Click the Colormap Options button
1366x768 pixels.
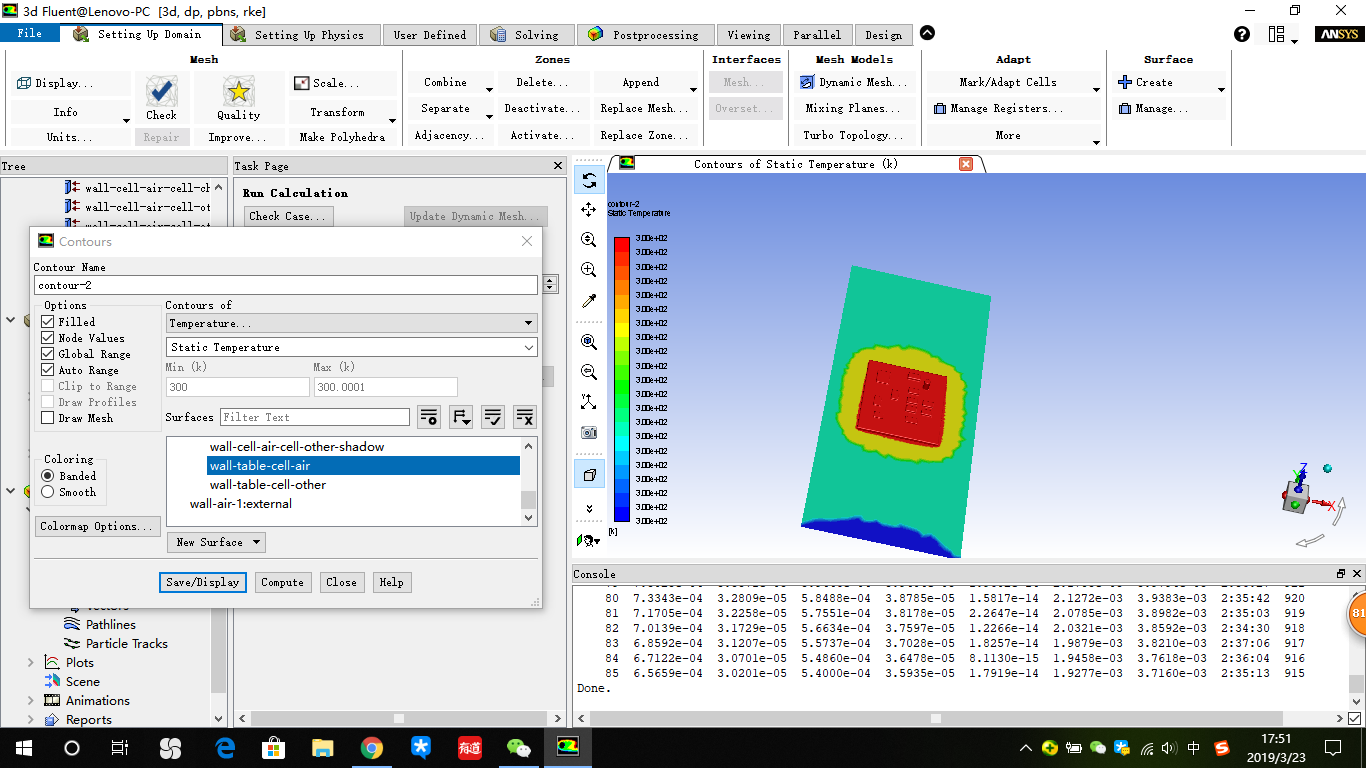click(97, 526)
